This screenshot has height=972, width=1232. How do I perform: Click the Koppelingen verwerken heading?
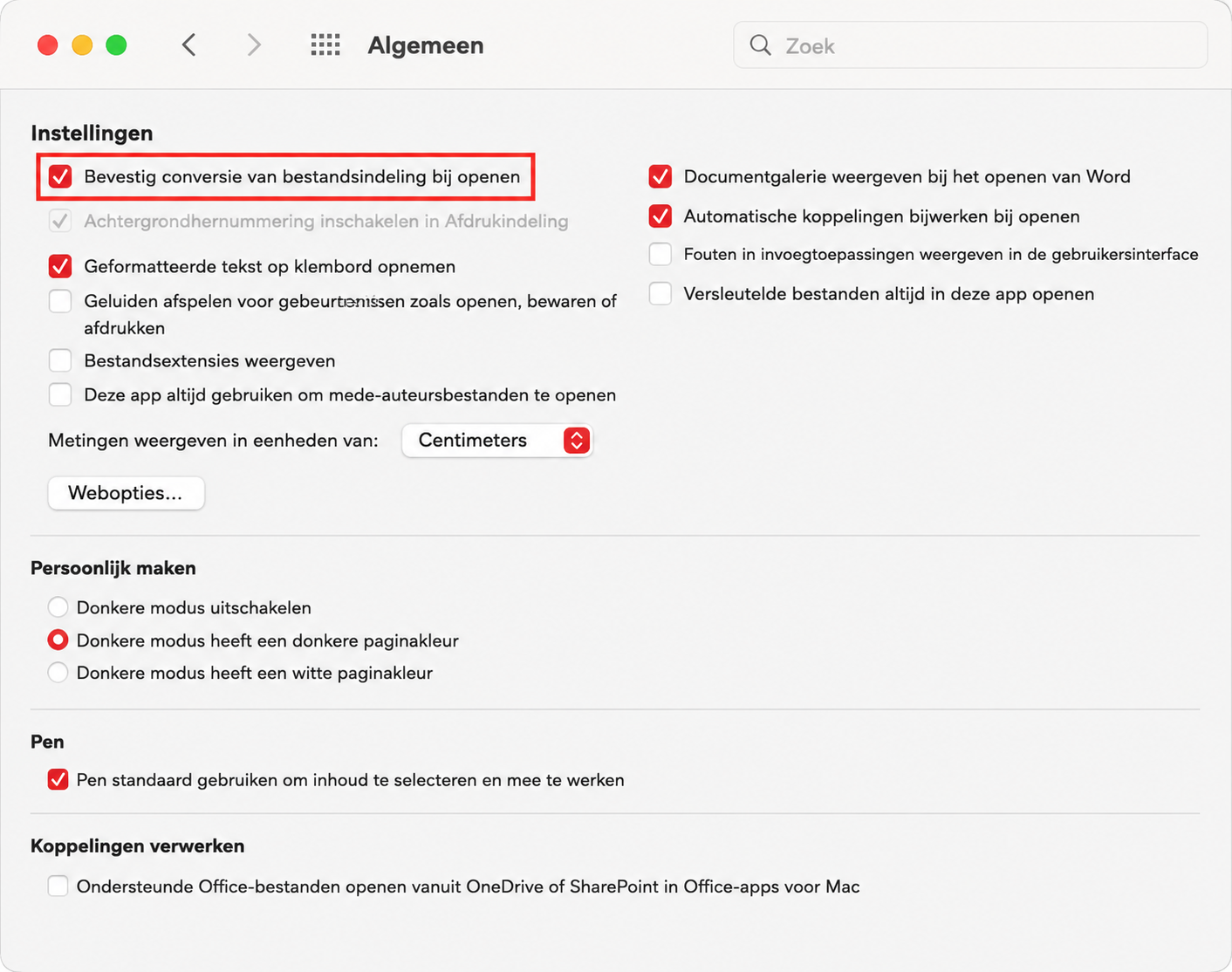point(138,845)
